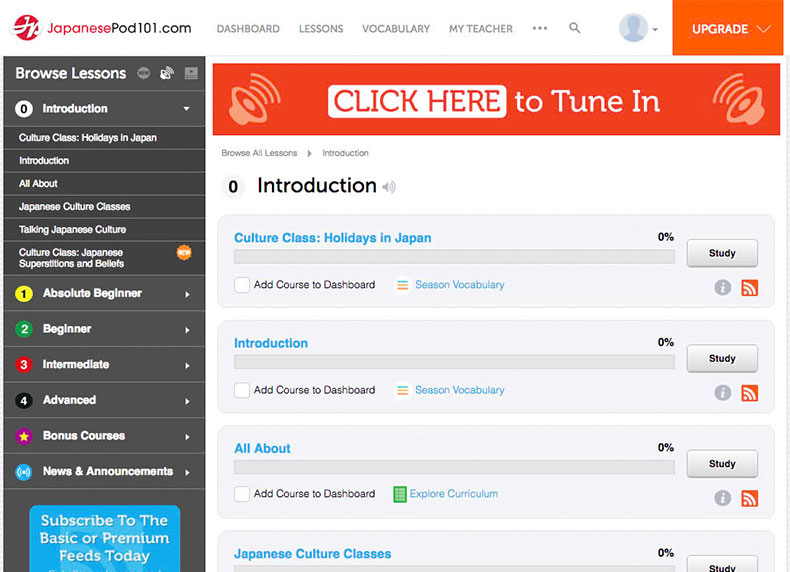
Task: Open the MY TEACHER menu
Action: (481, 29)
